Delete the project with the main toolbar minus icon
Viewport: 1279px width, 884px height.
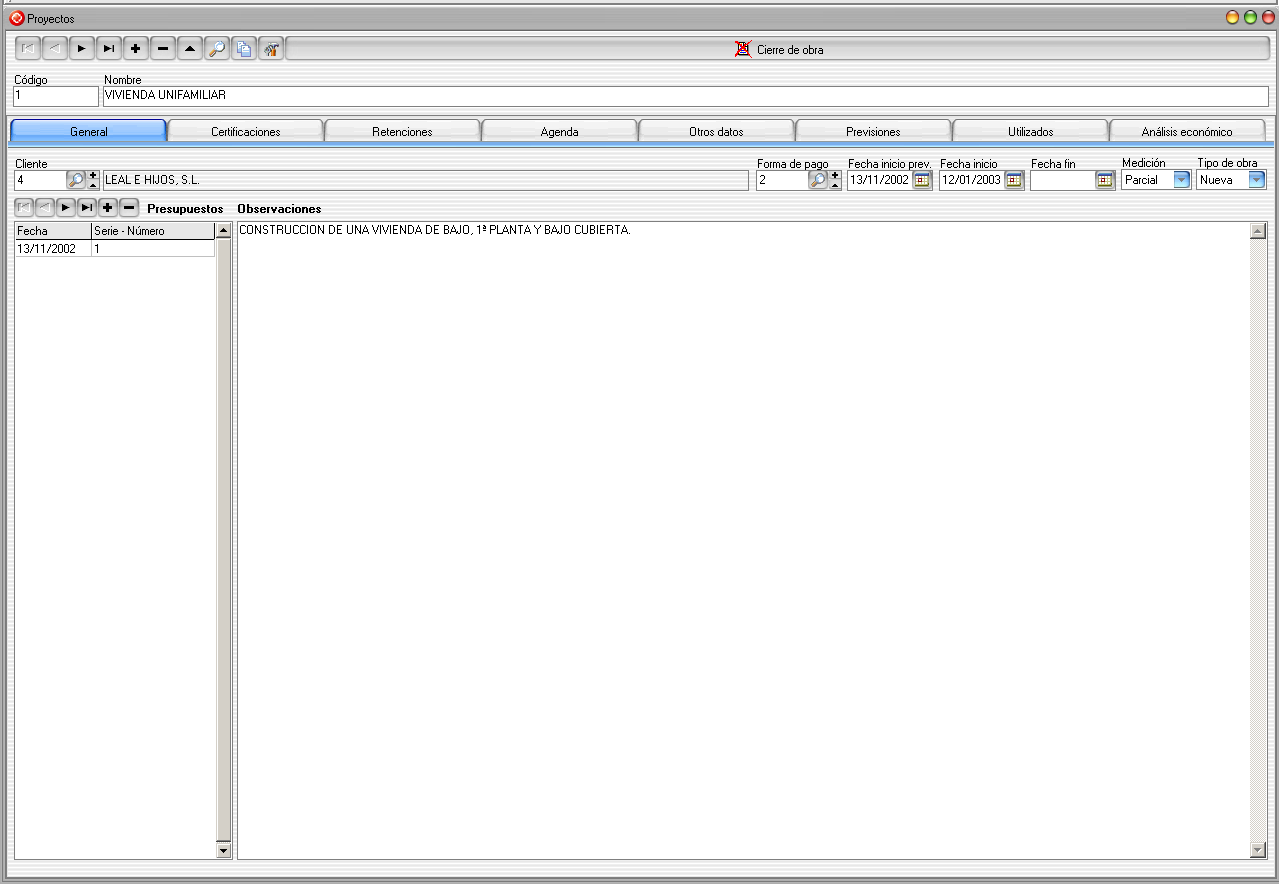coord(163,49)
